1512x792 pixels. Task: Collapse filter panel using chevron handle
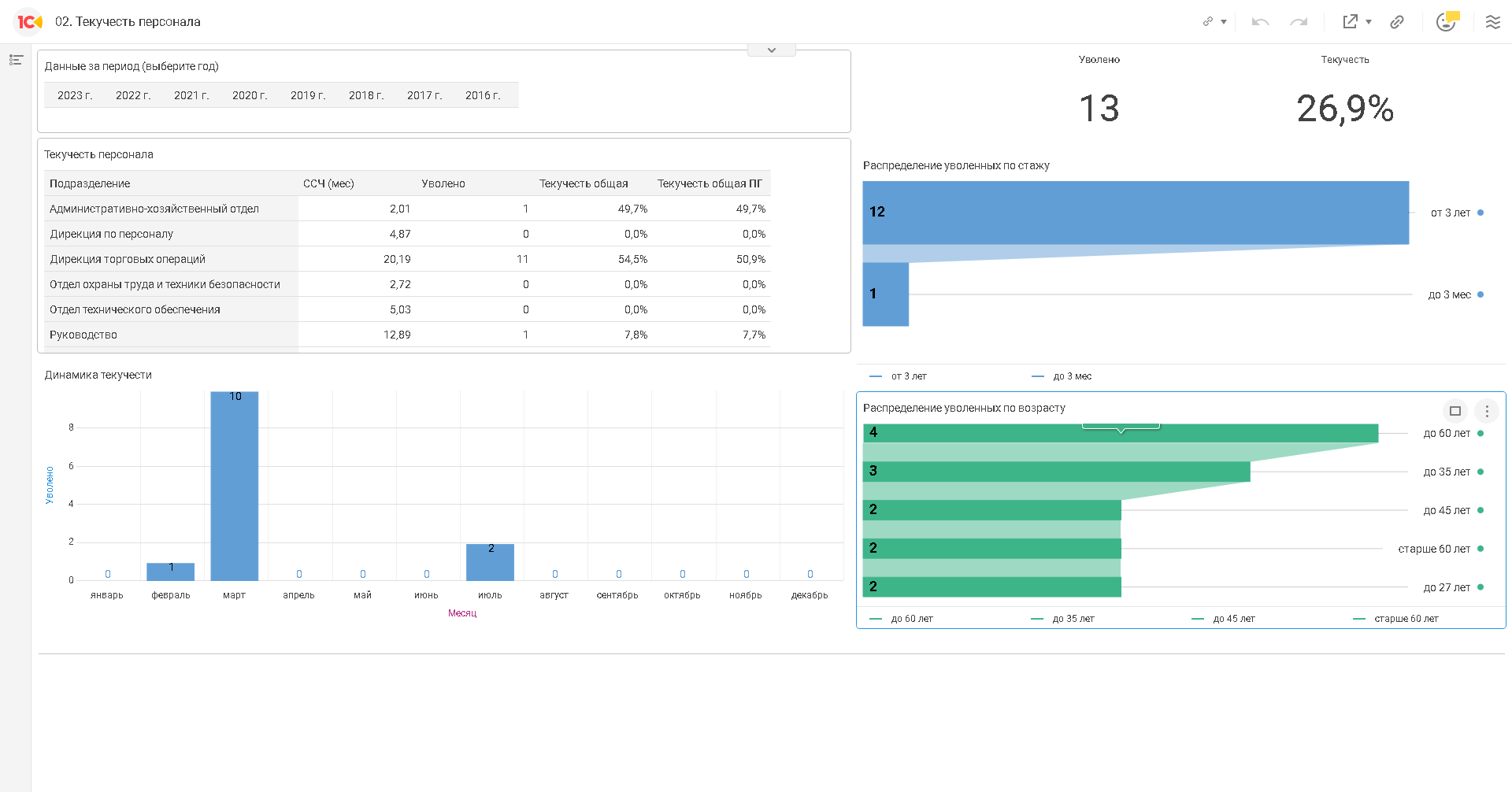(772, 50)
